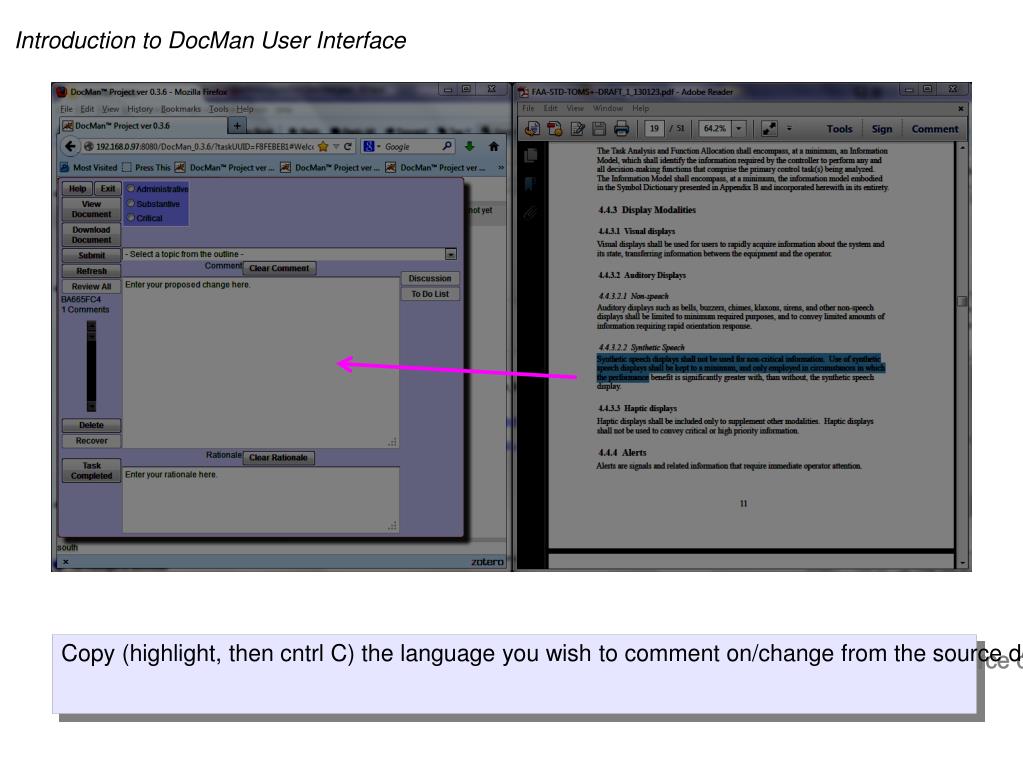Click the Press This bookmark
The height and width of the screenshot is (767, 1023).
click(146, 168)
